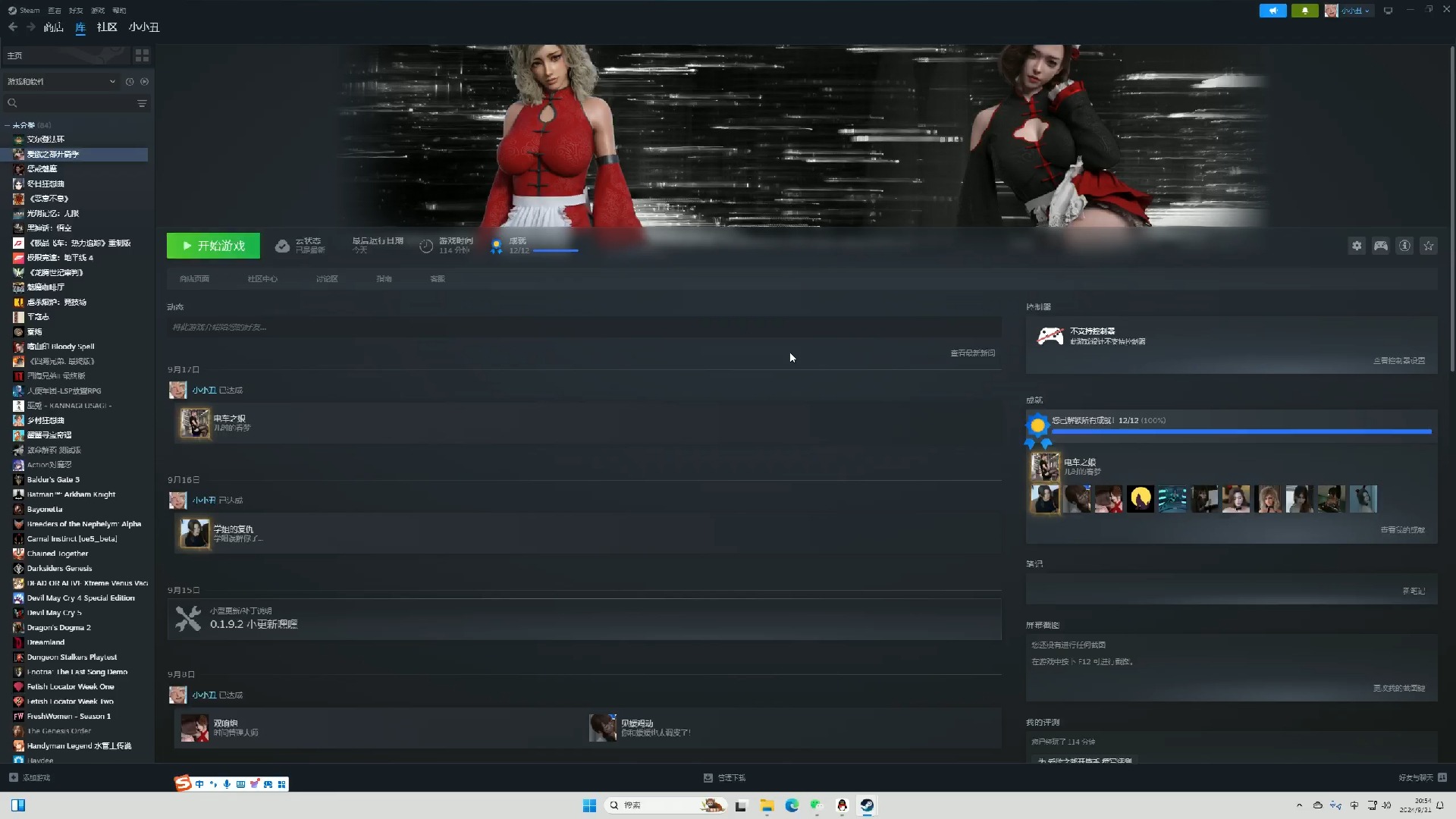Open game info icon
This screenshot has width=1456, height=819.
pyautogui.click(x=1404, y=246)
